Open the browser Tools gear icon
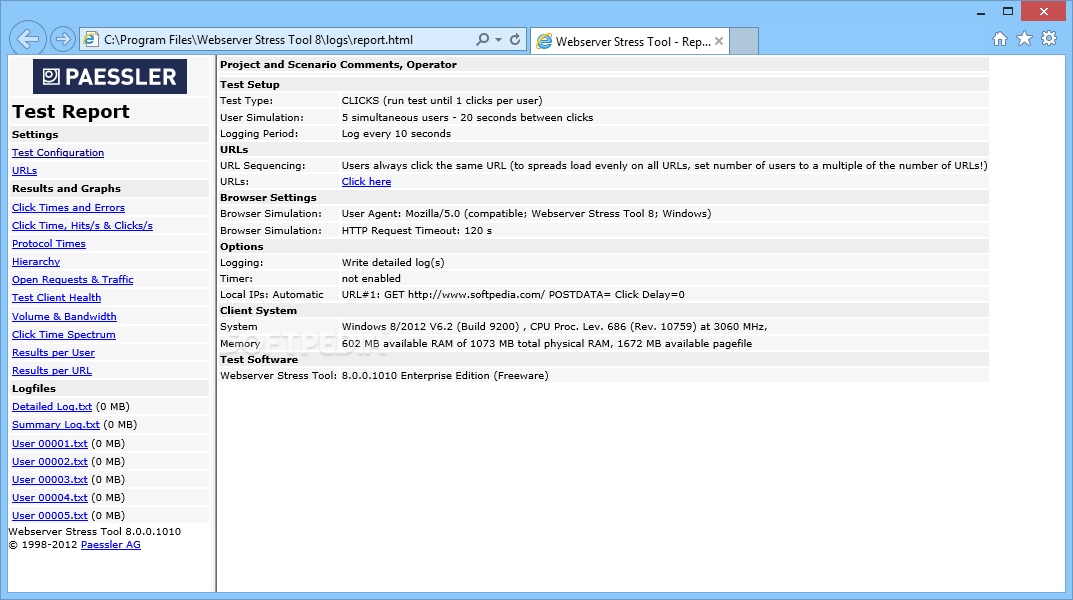 (1049, 39)
